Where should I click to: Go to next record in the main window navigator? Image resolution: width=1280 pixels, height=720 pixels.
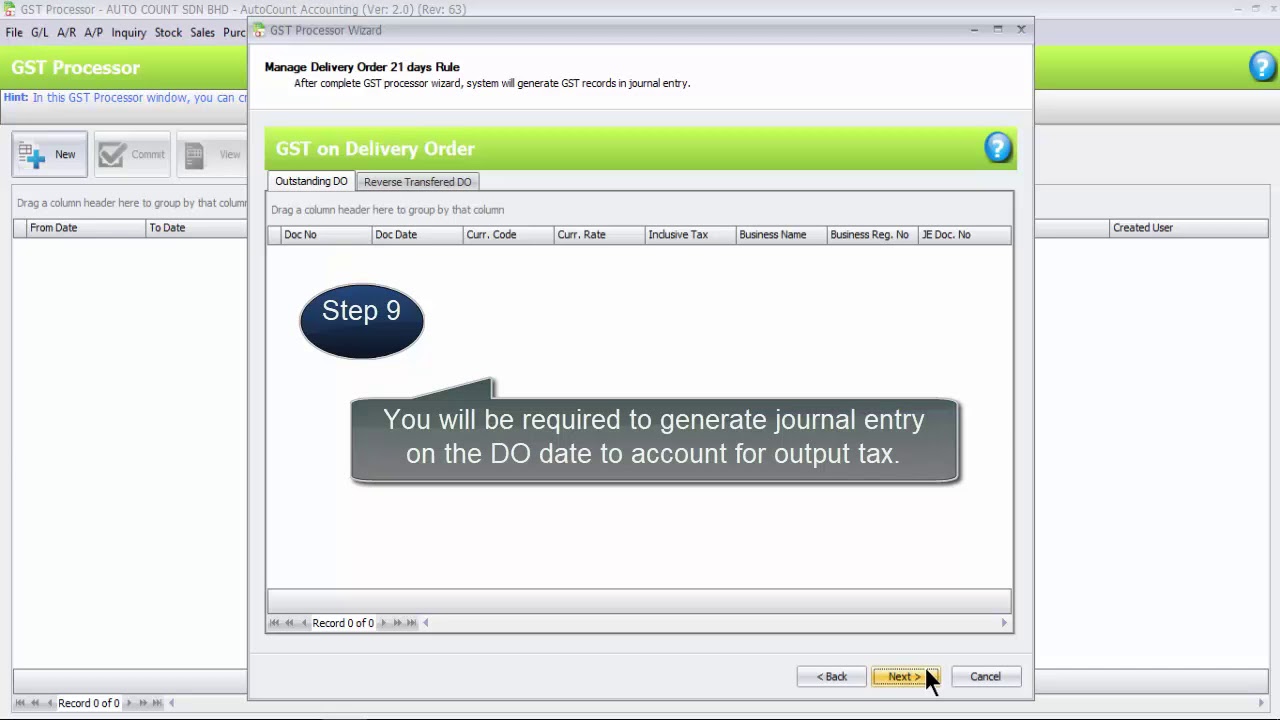129,703
